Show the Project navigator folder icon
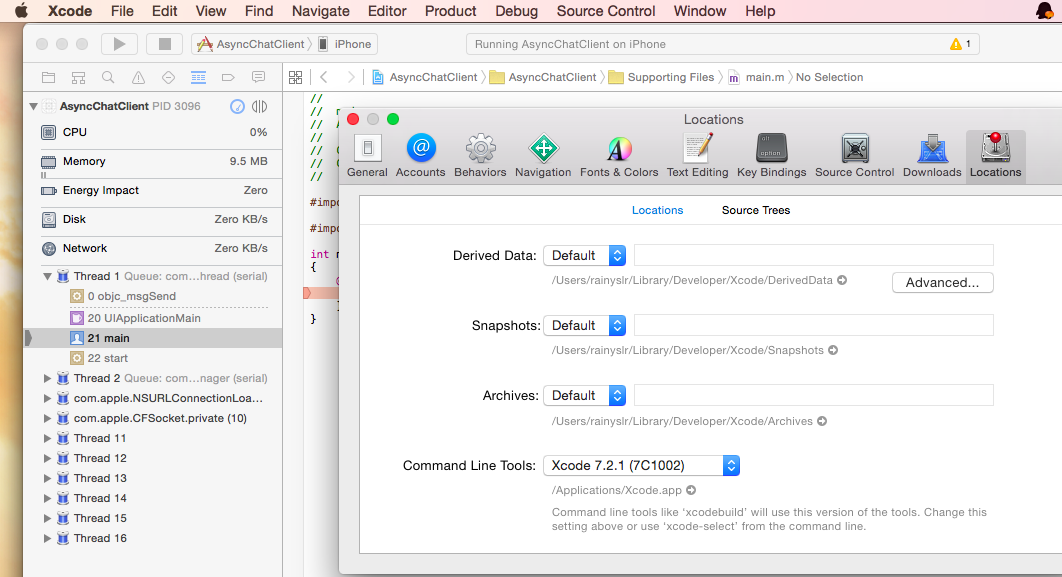The height and width of the screenshot is (577, 1062). [49, 77]
